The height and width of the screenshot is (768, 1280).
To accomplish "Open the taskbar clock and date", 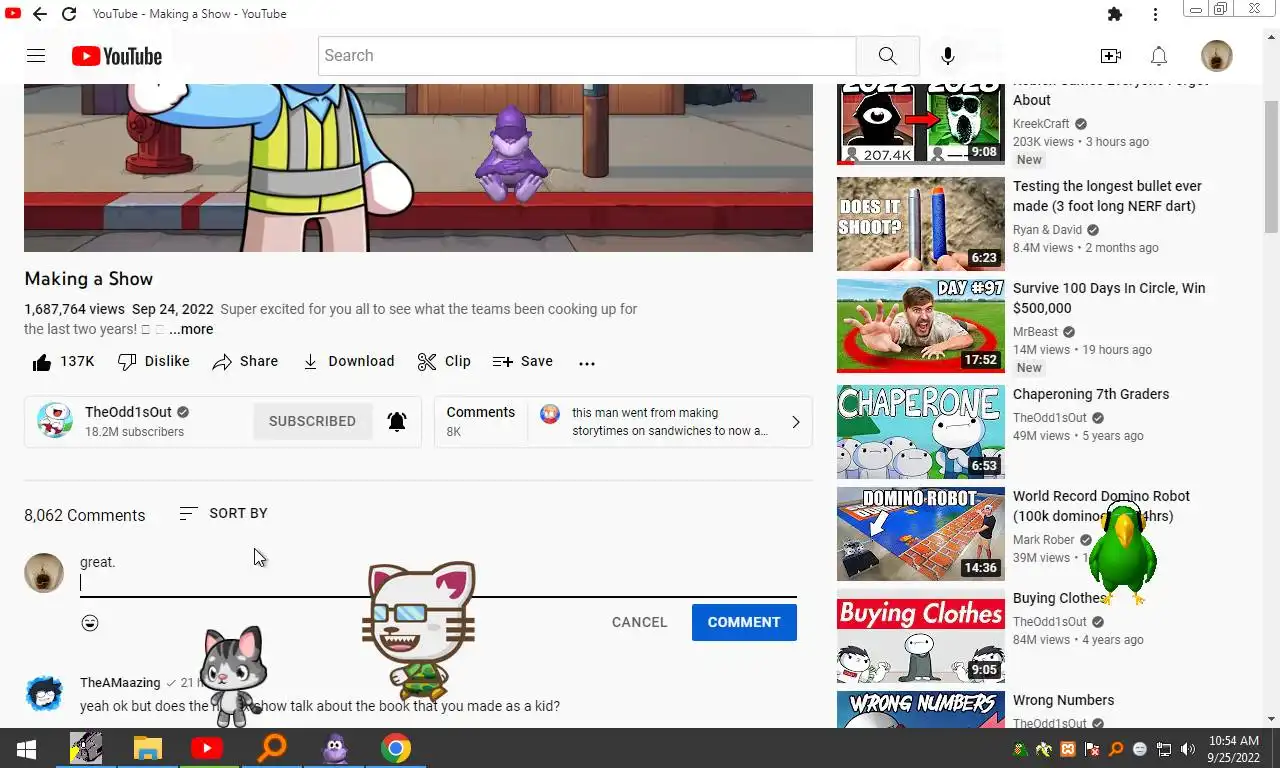I will coord(1233,749).
